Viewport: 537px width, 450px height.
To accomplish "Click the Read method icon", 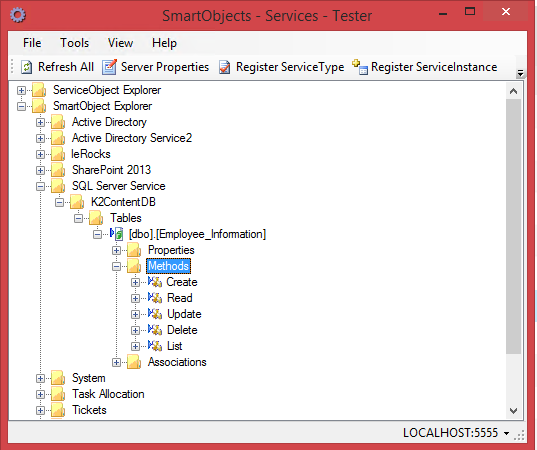I will pyautogui.click(x=155, y=298).
